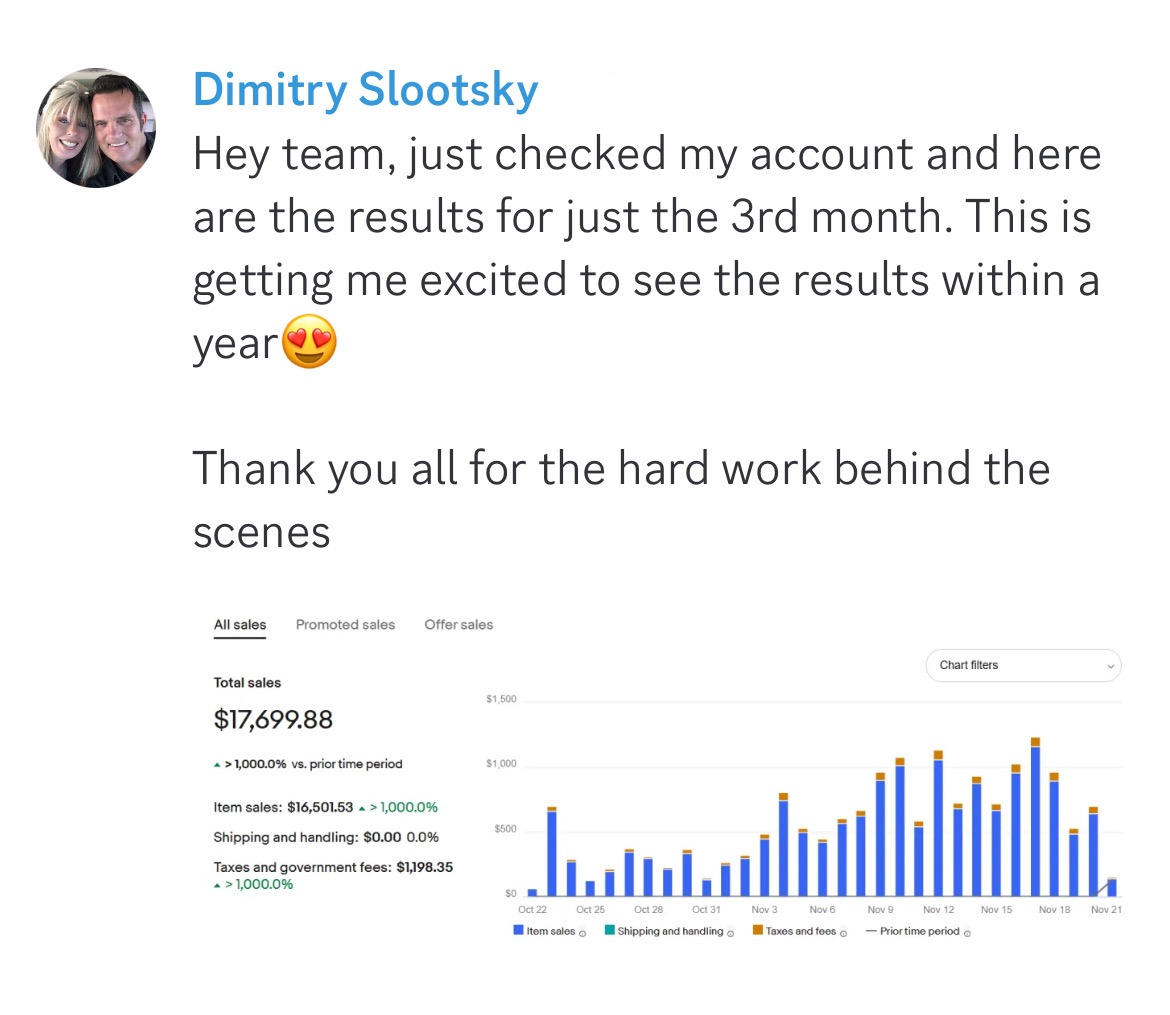1170x1015 pixels.
Task: Open the Offer sales tab
Action: pyautogui.click(x=458, y=625)
